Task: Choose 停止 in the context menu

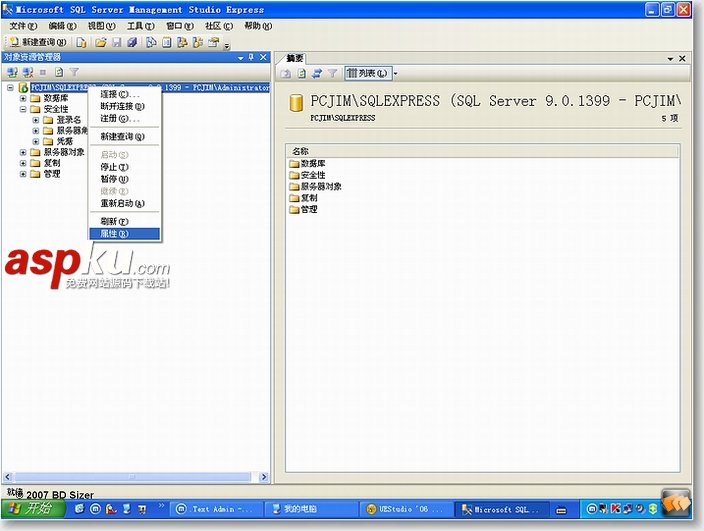Action: (124, 167)
